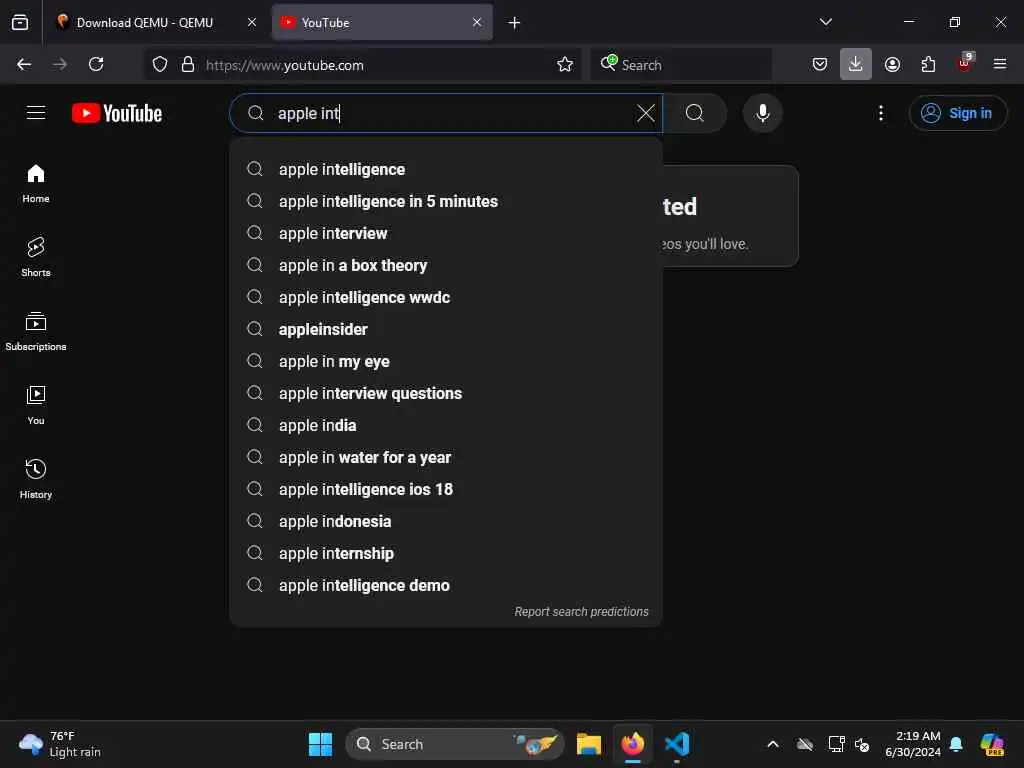Click the browser Search box
The height and width of the screenshot is (768, 1024).
(x=681, y=65)
